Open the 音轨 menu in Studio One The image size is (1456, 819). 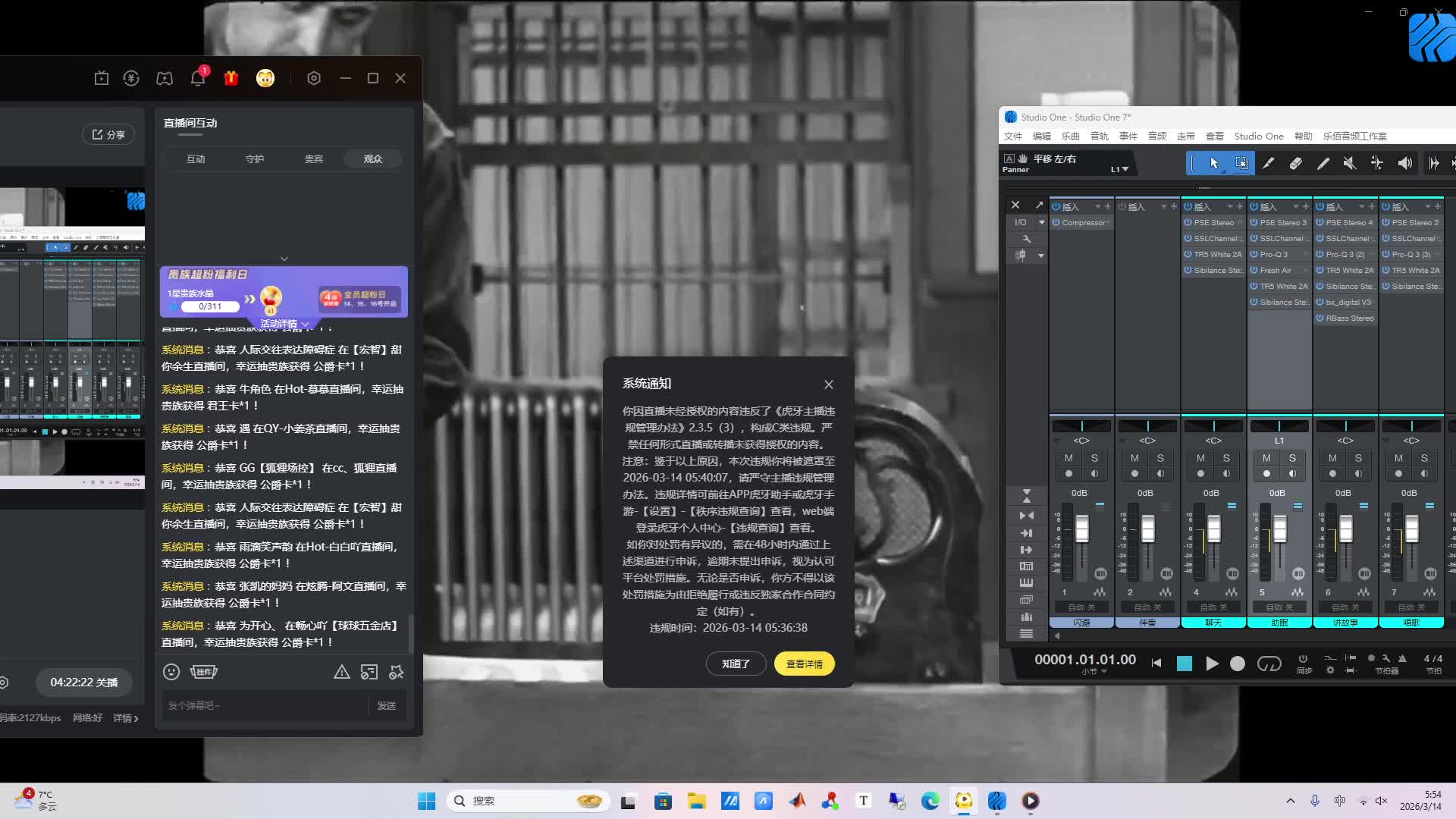(1099, 136)
